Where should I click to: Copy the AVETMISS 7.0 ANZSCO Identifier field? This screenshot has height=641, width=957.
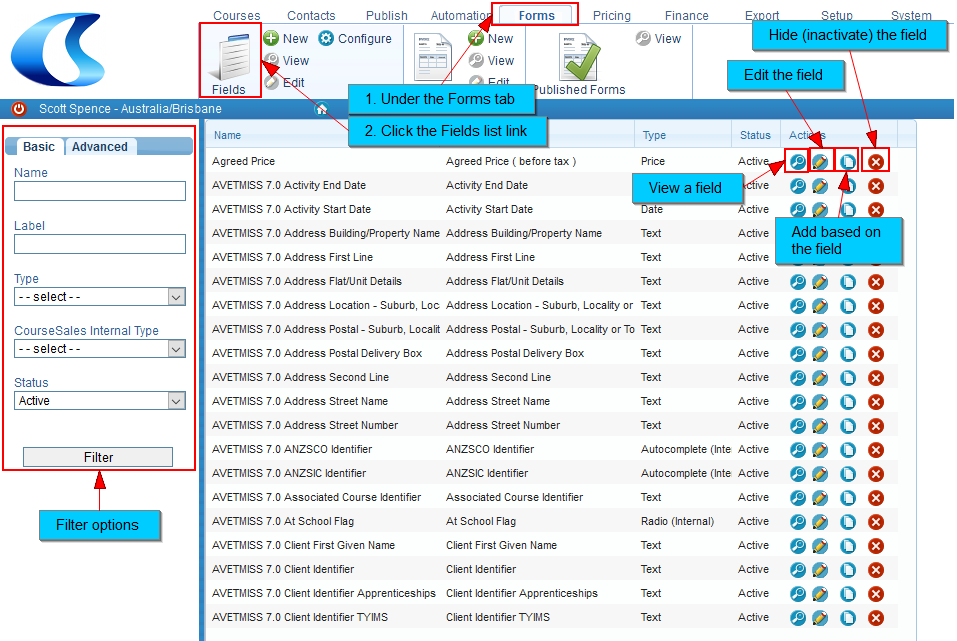pos(848,450)
